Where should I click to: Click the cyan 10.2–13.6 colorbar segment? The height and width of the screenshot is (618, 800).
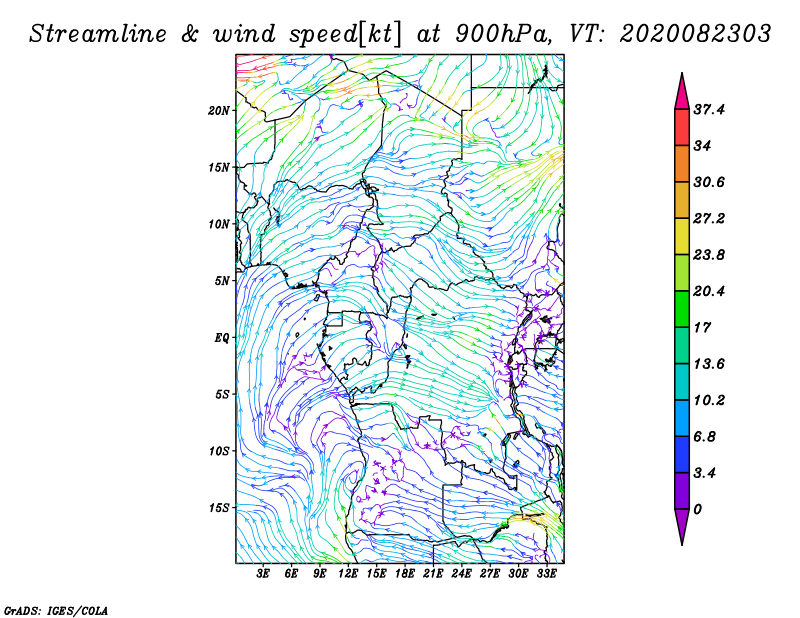click(x=682, y=382)
